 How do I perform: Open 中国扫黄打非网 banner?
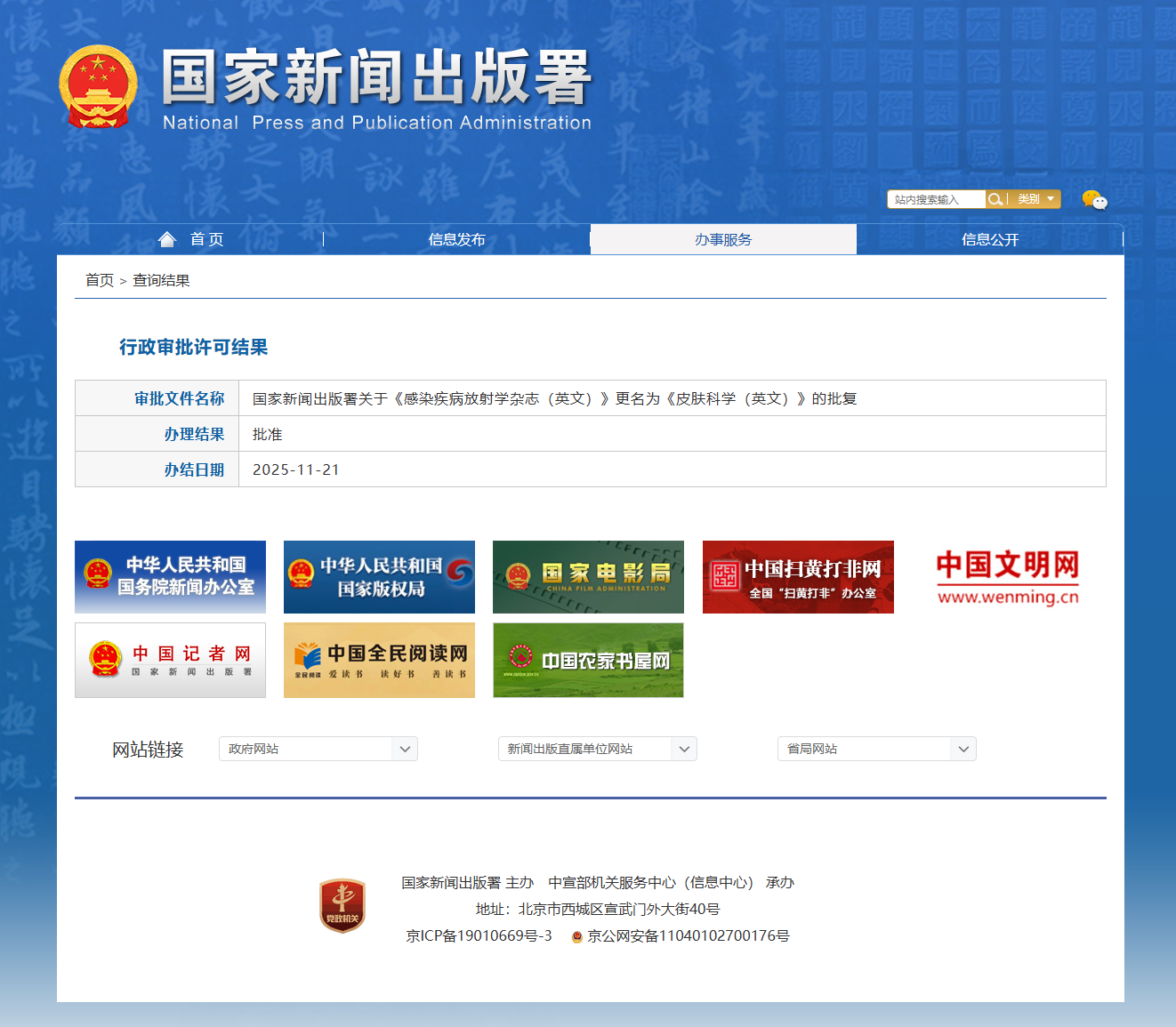coord(798,577)
